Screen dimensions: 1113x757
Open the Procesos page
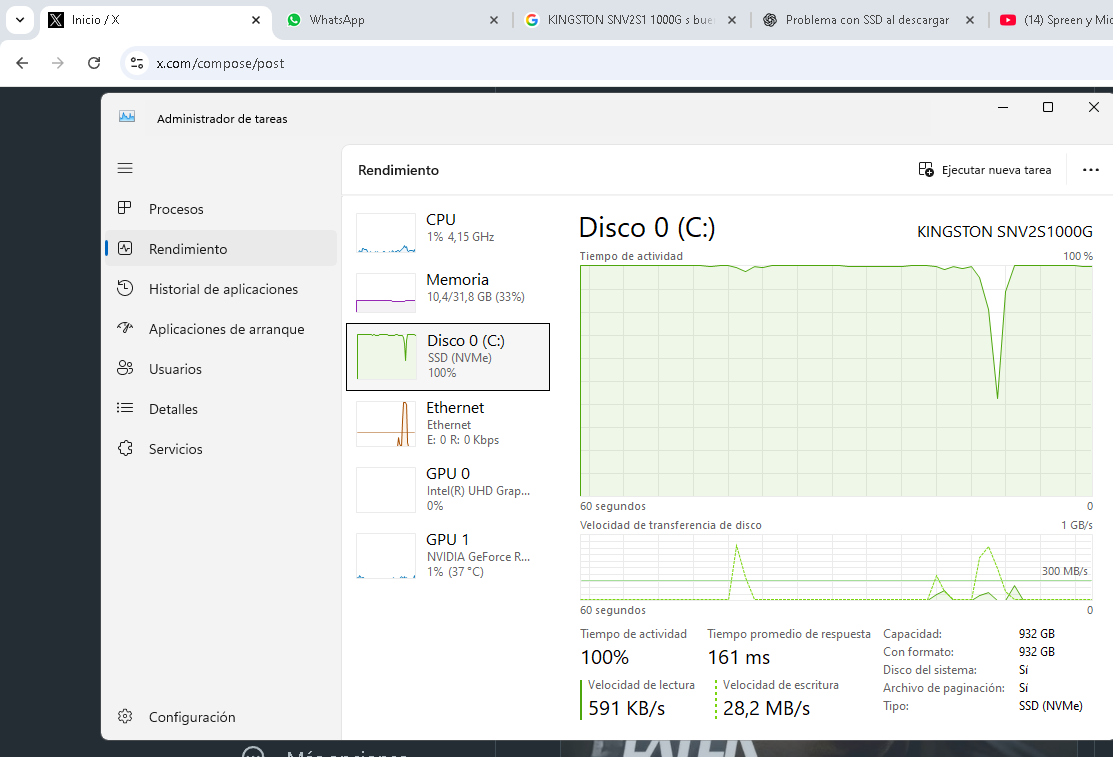(x=221, y=209)
